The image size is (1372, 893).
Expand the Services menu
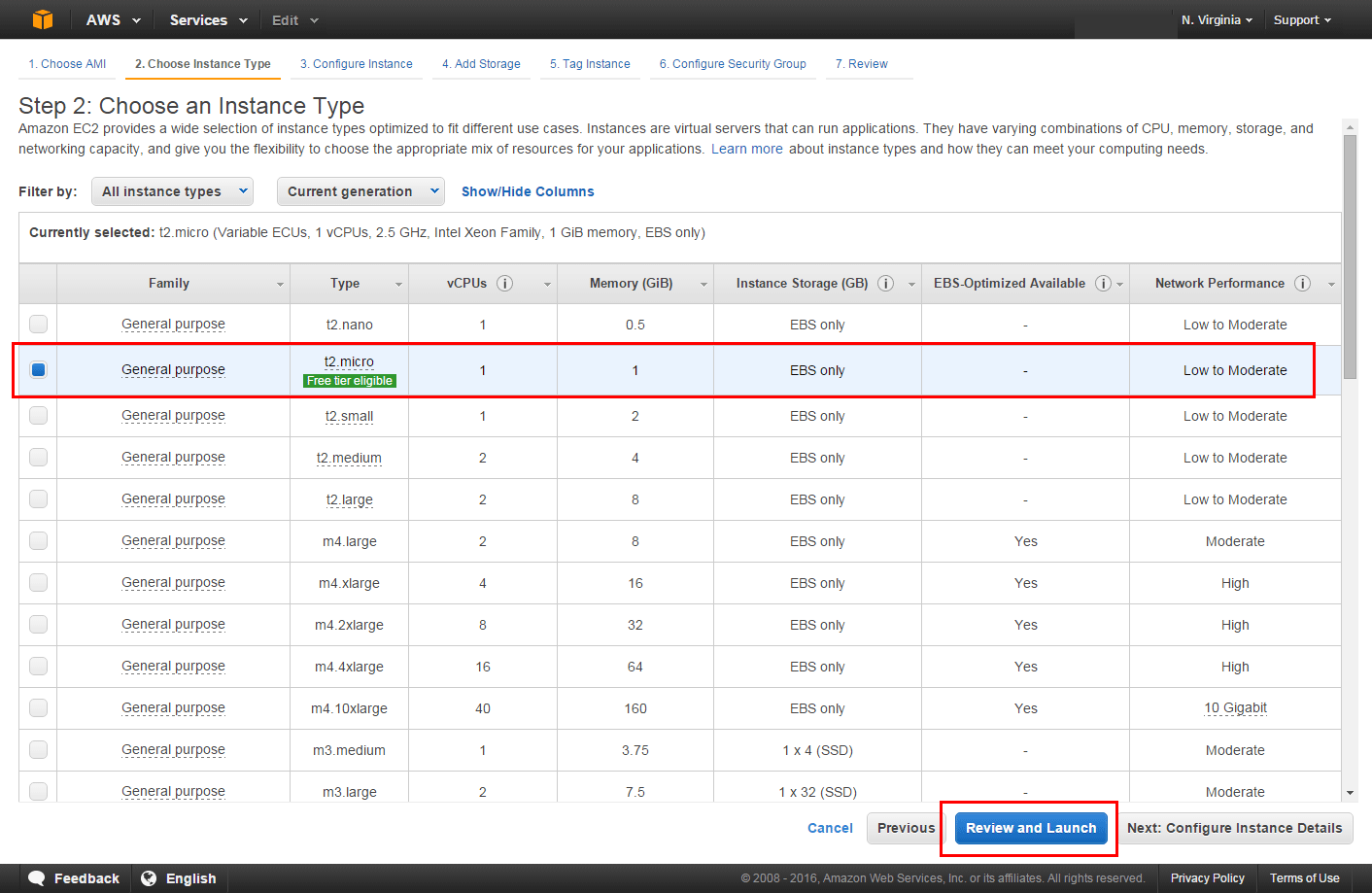tap(208, 19)
